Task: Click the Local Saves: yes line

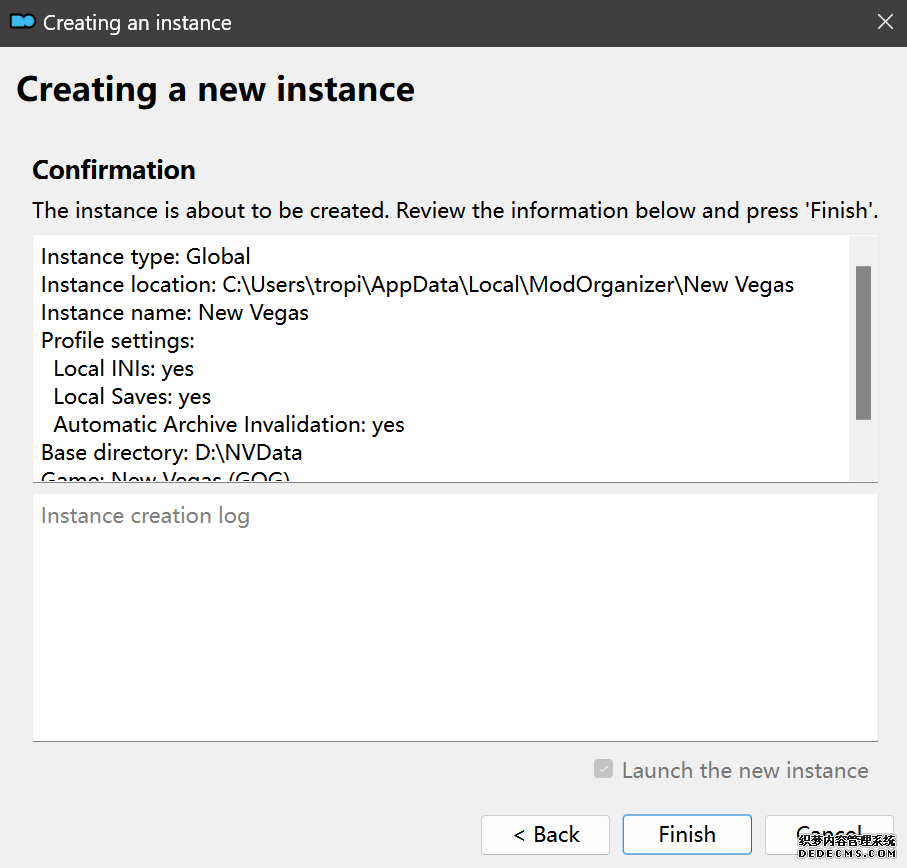Action: (x=132, y=397)
